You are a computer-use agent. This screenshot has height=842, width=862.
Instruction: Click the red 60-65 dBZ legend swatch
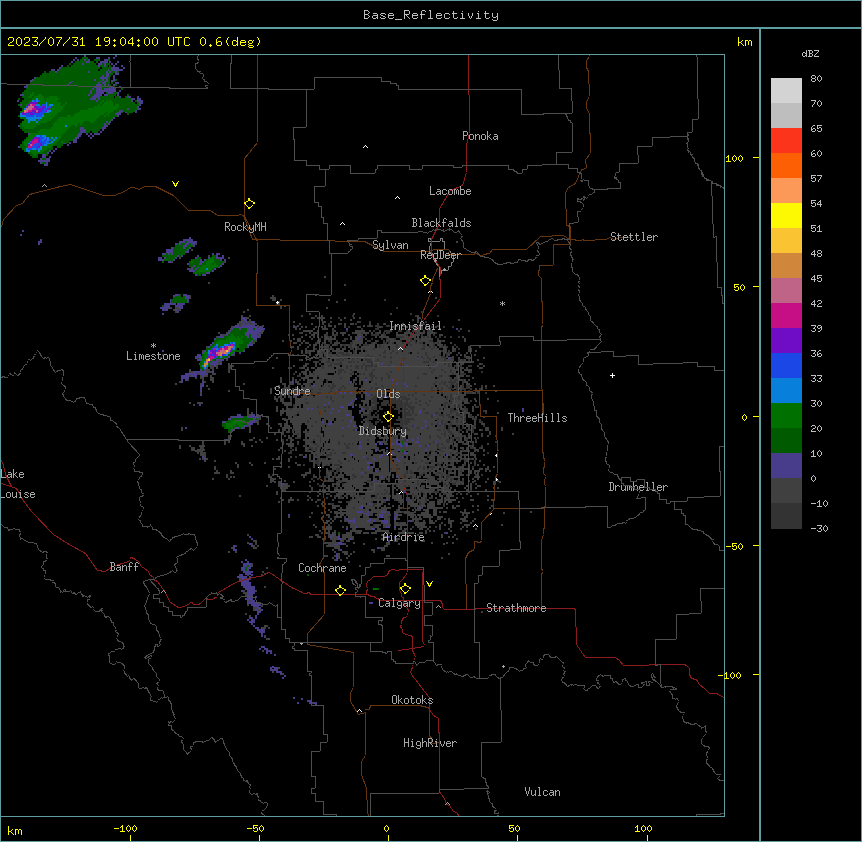786,140
